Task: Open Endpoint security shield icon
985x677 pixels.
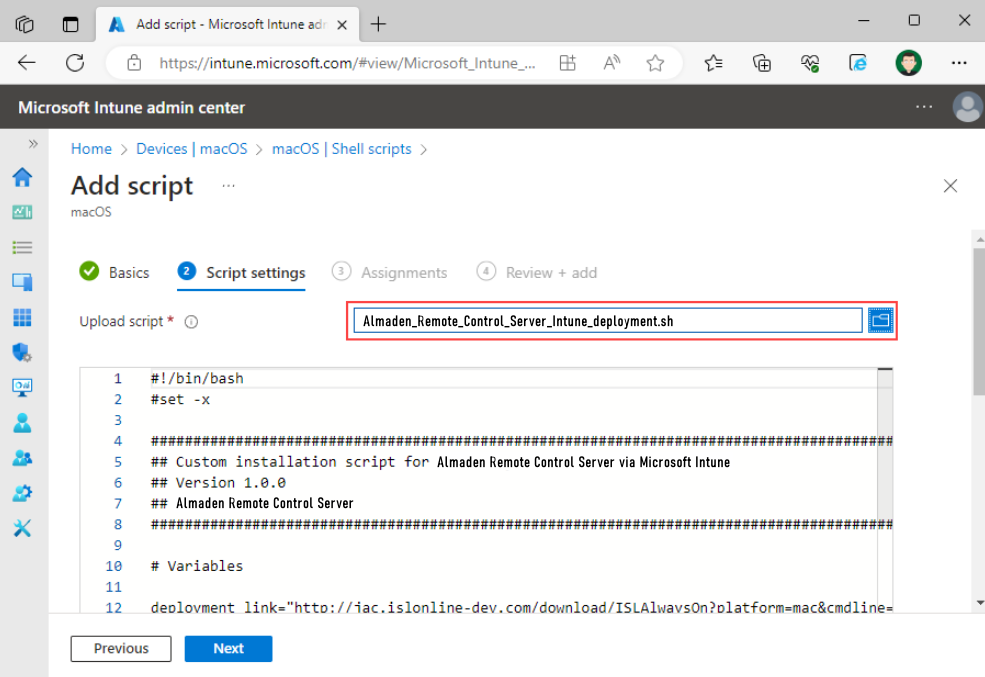Action: (22, 352)
